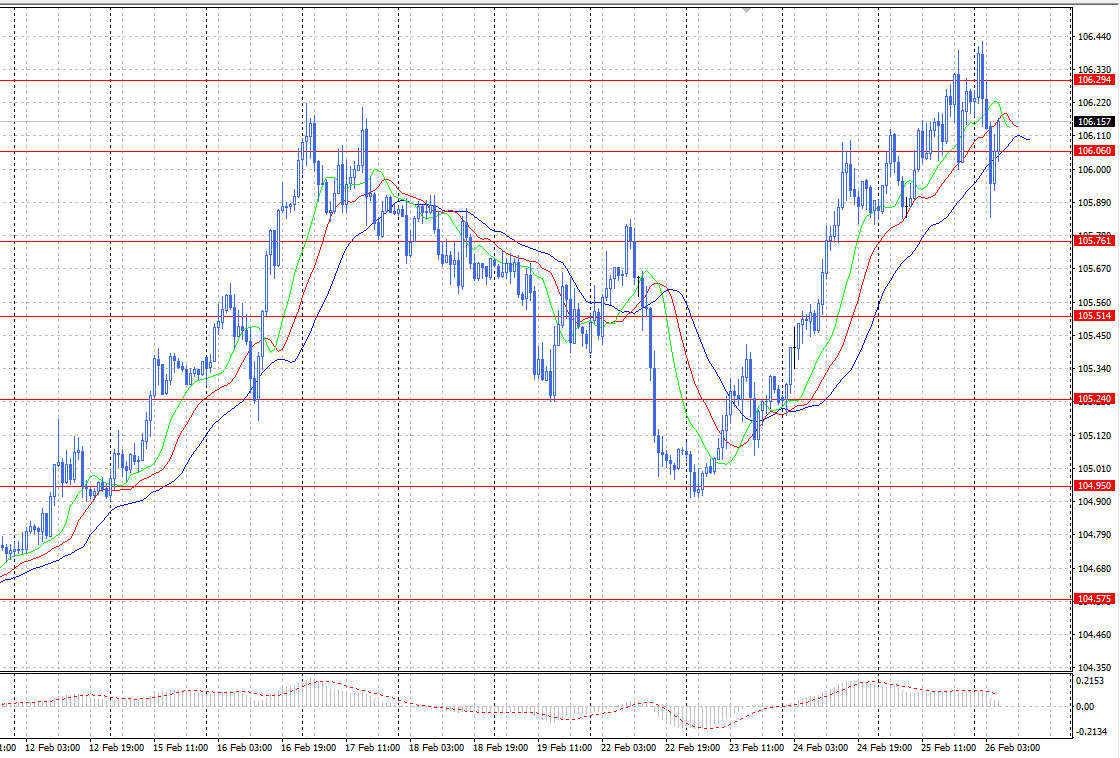Click the 106.440 price scale value

[1094, 36]
